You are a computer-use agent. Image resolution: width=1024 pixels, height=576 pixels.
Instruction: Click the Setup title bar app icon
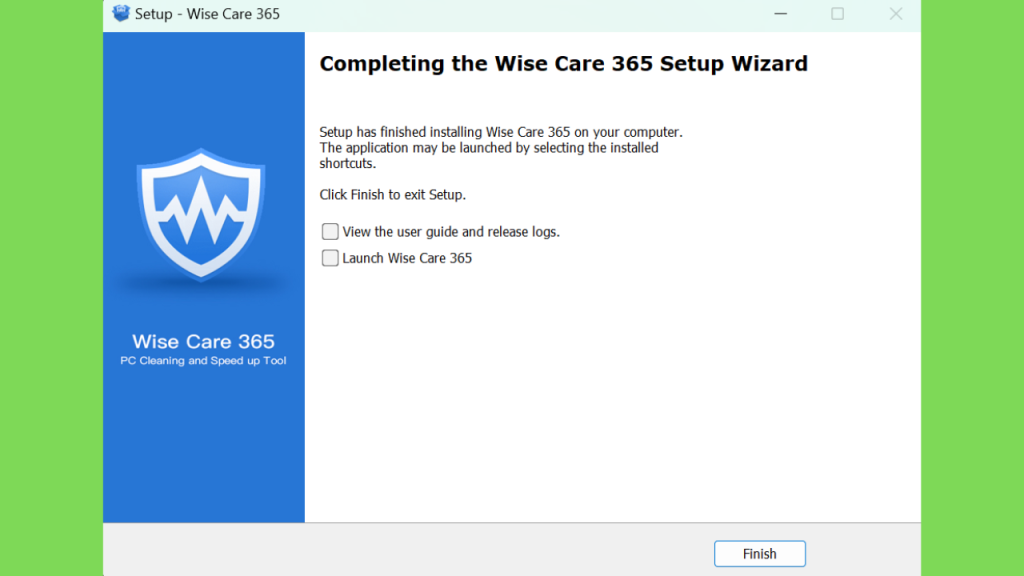(122, 14)
